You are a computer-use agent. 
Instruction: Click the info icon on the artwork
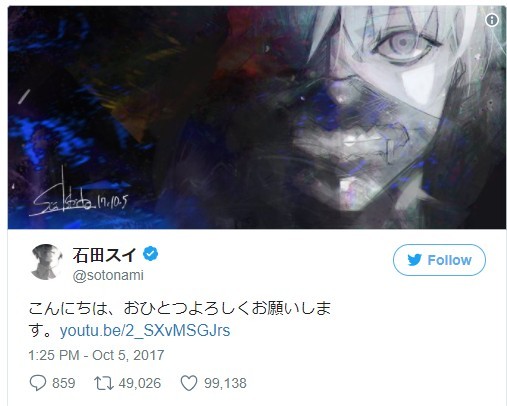point(492,20)
